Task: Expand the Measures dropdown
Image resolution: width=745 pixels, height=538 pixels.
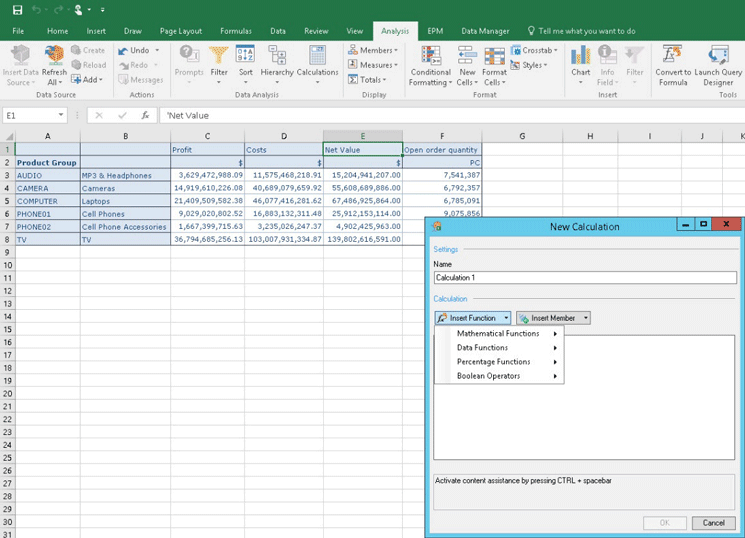Action: click(395, 65)
